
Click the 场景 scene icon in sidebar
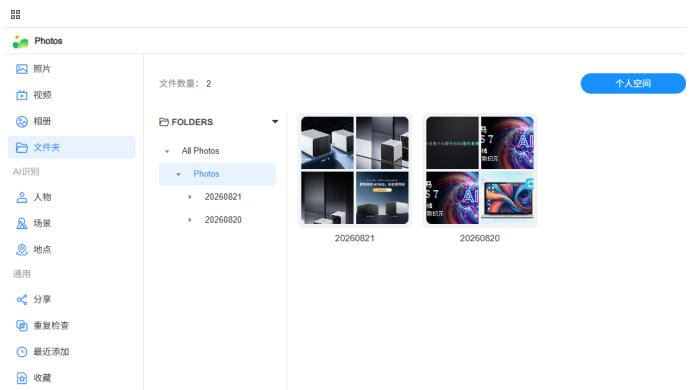(22, 224)
